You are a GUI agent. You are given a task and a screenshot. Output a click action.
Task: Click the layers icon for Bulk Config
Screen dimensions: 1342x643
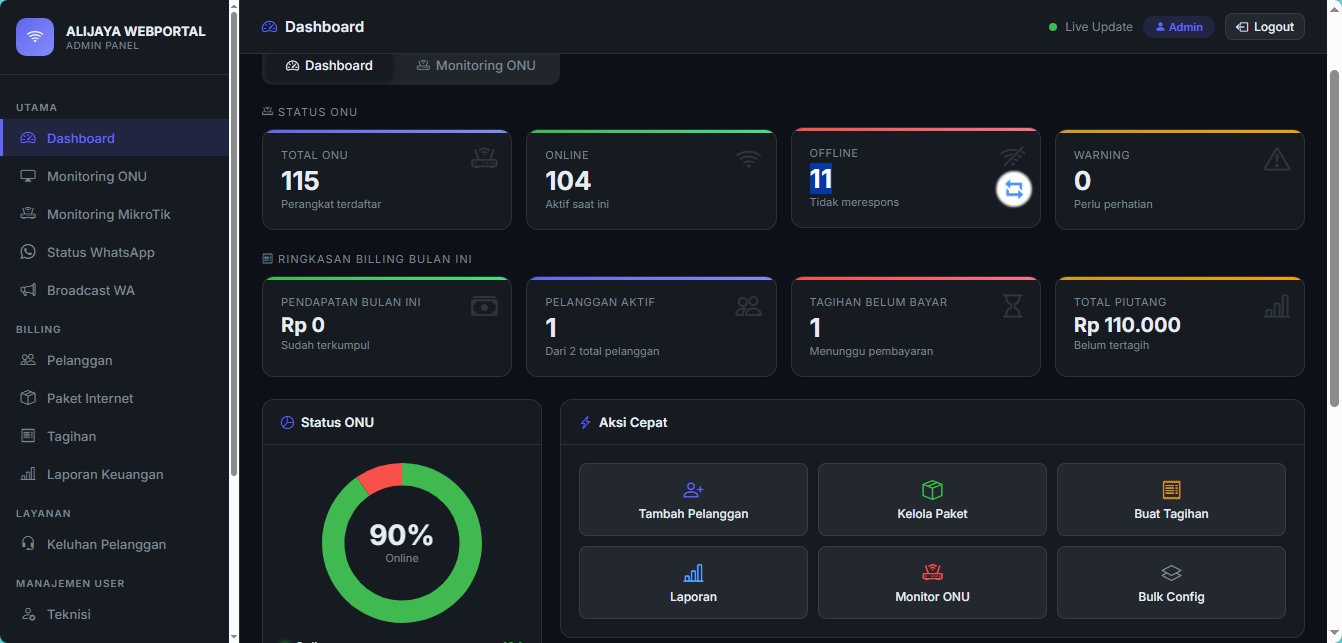click(x=1171, y=573)
